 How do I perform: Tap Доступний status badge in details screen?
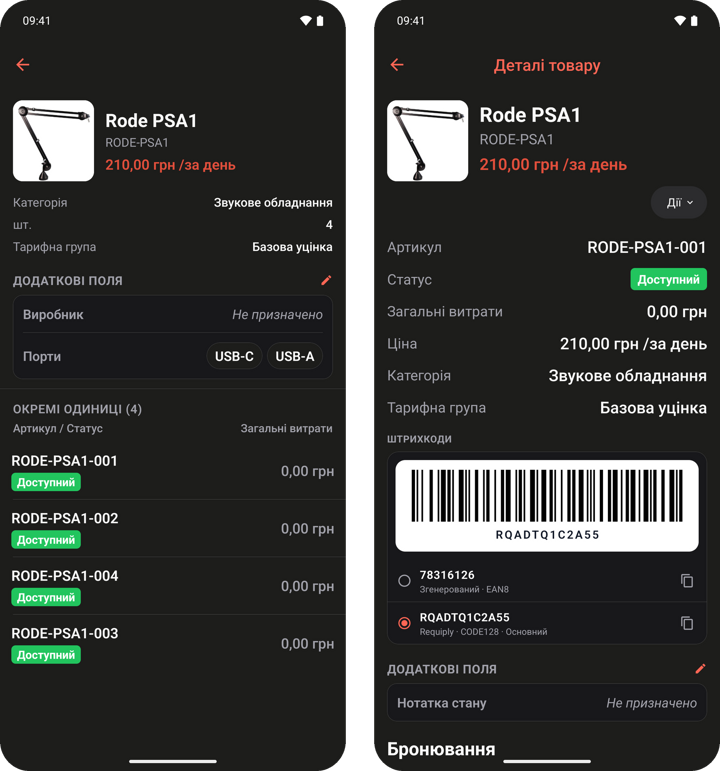(668, 279)
